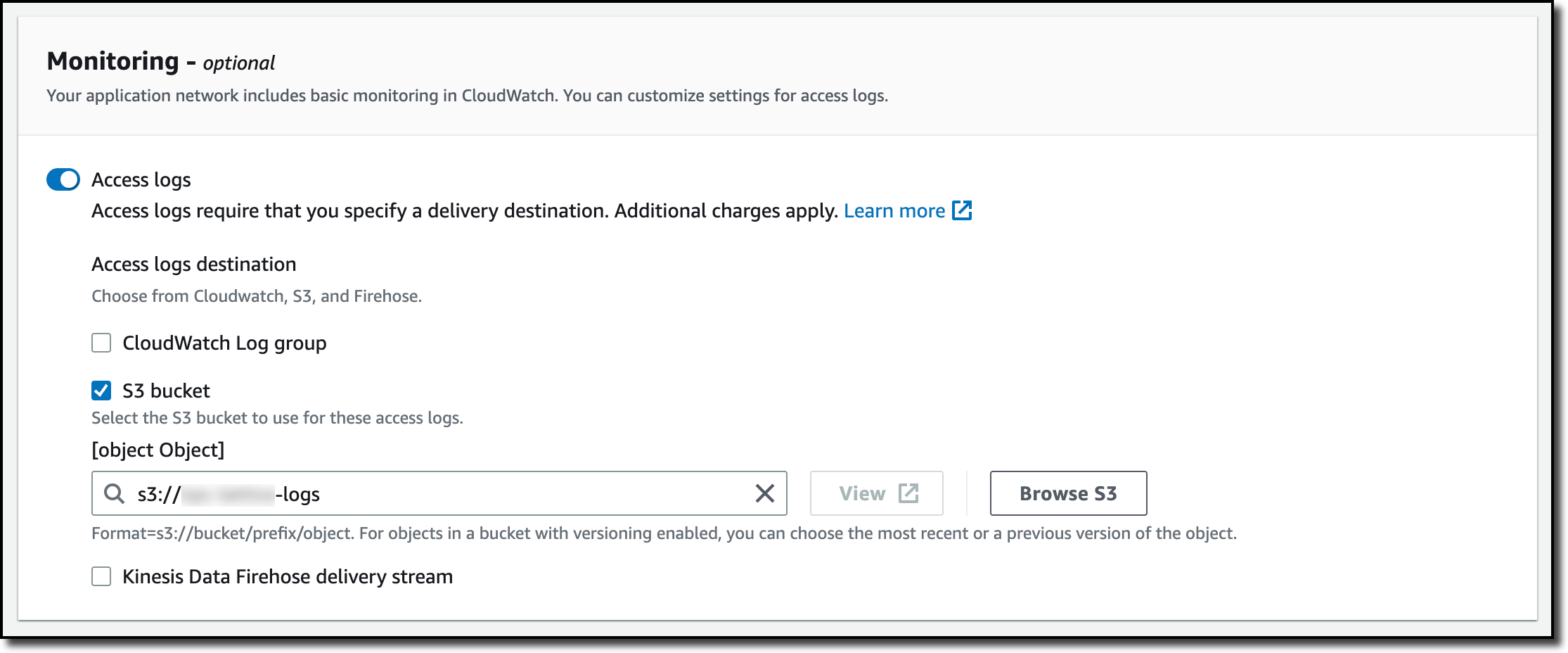Enable the CloudWatch Log group checkbox
Image resolution: width=1568 pixels, height=653 pixels.
(101, 343)
